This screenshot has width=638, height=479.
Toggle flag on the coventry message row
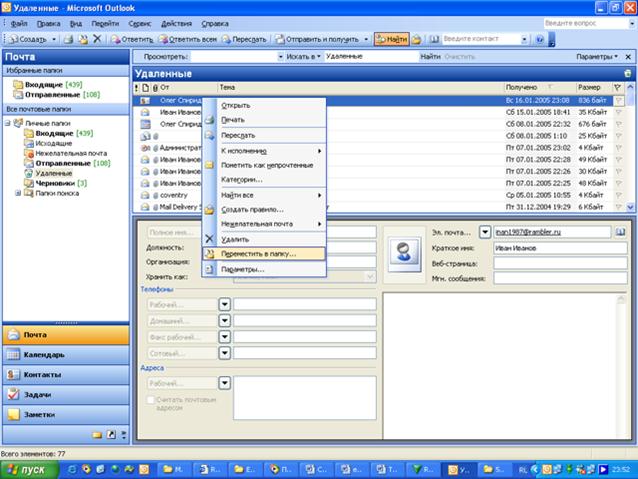click(x=618, y=195)
